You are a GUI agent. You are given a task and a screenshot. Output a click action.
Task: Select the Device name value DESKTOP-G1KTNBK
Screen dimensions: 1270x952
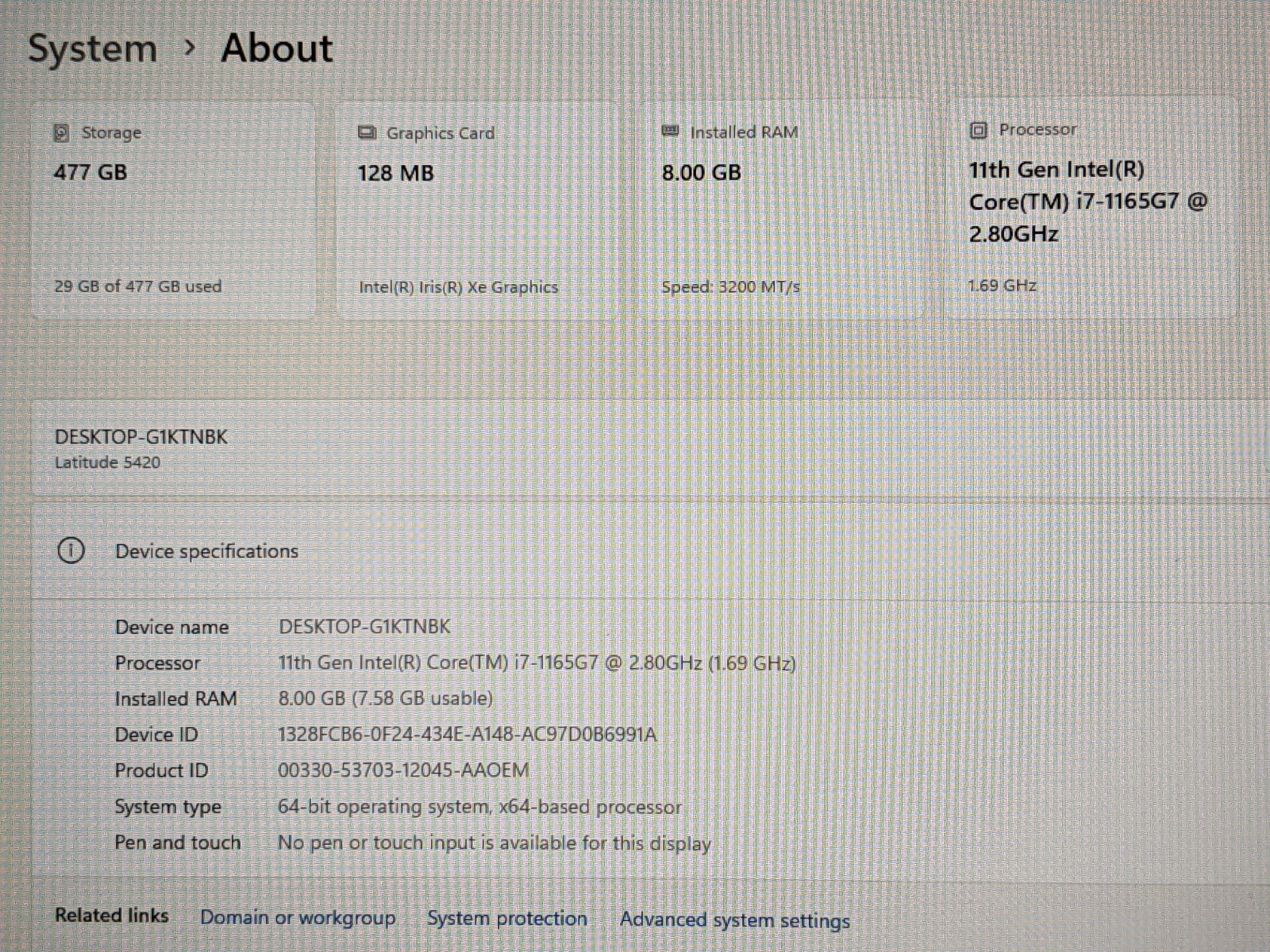364,627
